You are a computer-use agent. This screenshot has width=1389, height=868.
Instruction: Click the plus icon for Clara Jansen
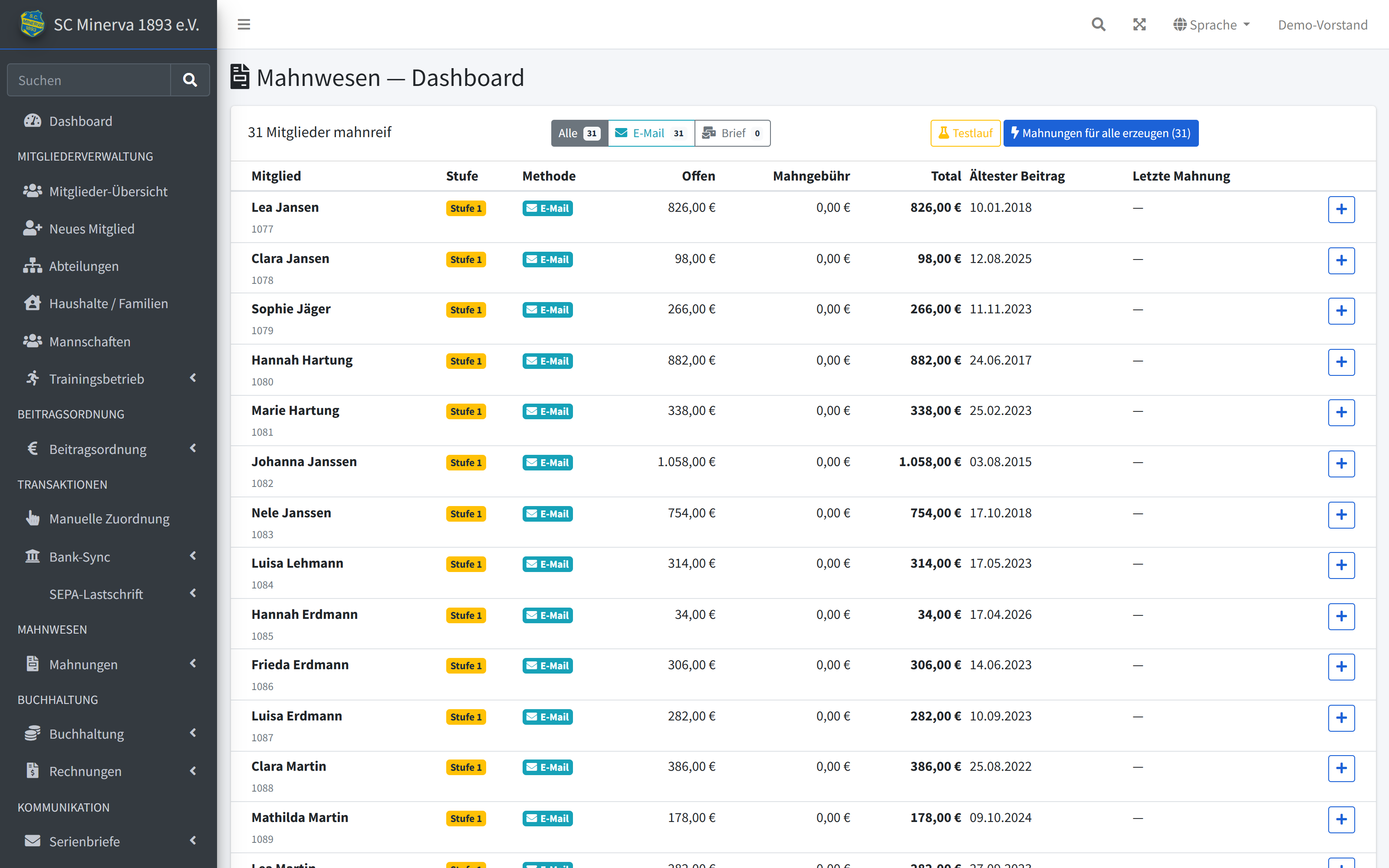tap(1341, 260)
